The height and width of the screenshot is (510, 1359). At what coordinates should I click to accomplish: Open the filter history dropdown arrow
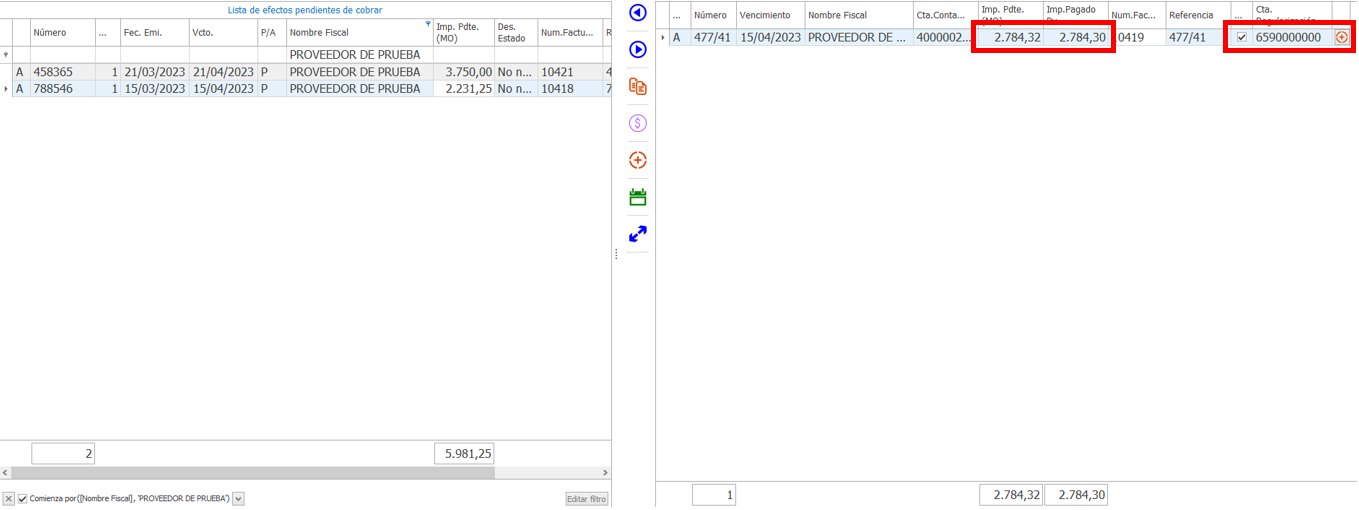pos(238,498)
